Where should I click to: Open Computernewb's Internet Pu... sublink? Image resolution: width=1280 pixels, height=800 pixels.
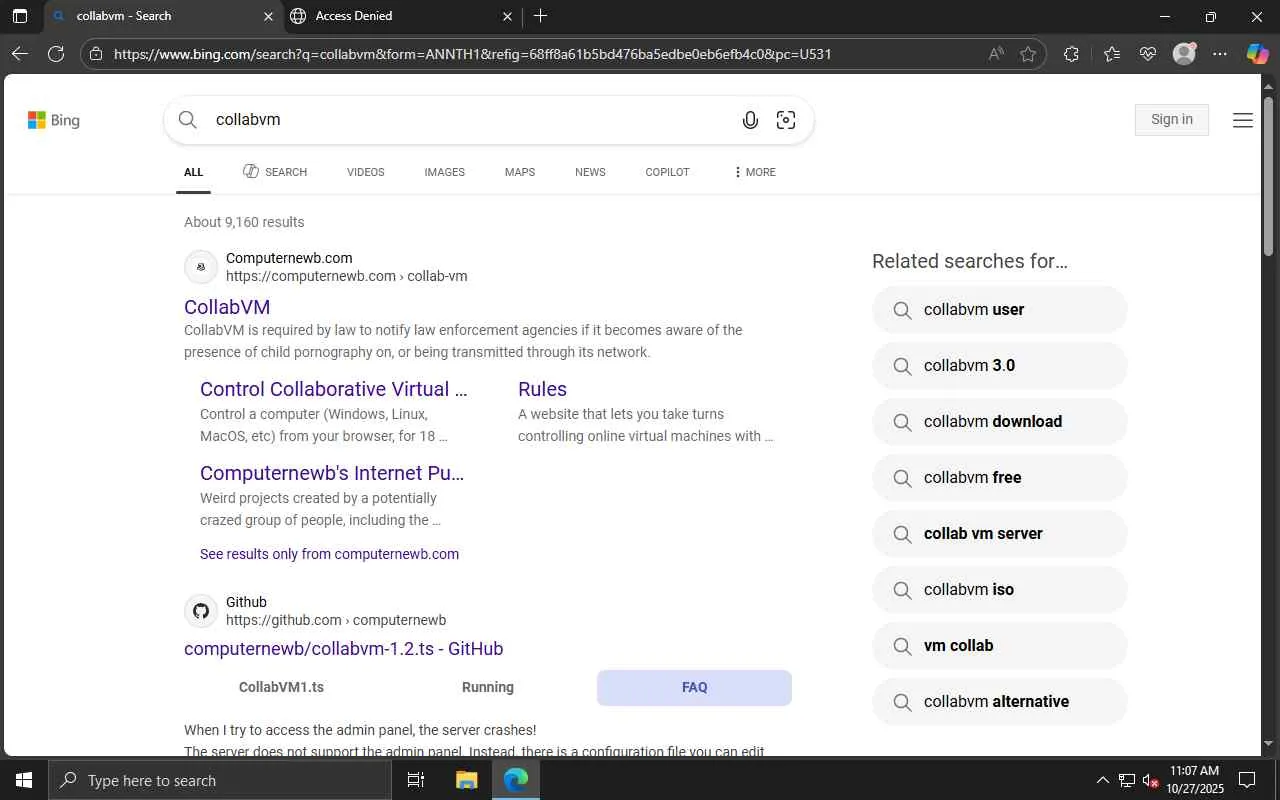coord(332,473)
